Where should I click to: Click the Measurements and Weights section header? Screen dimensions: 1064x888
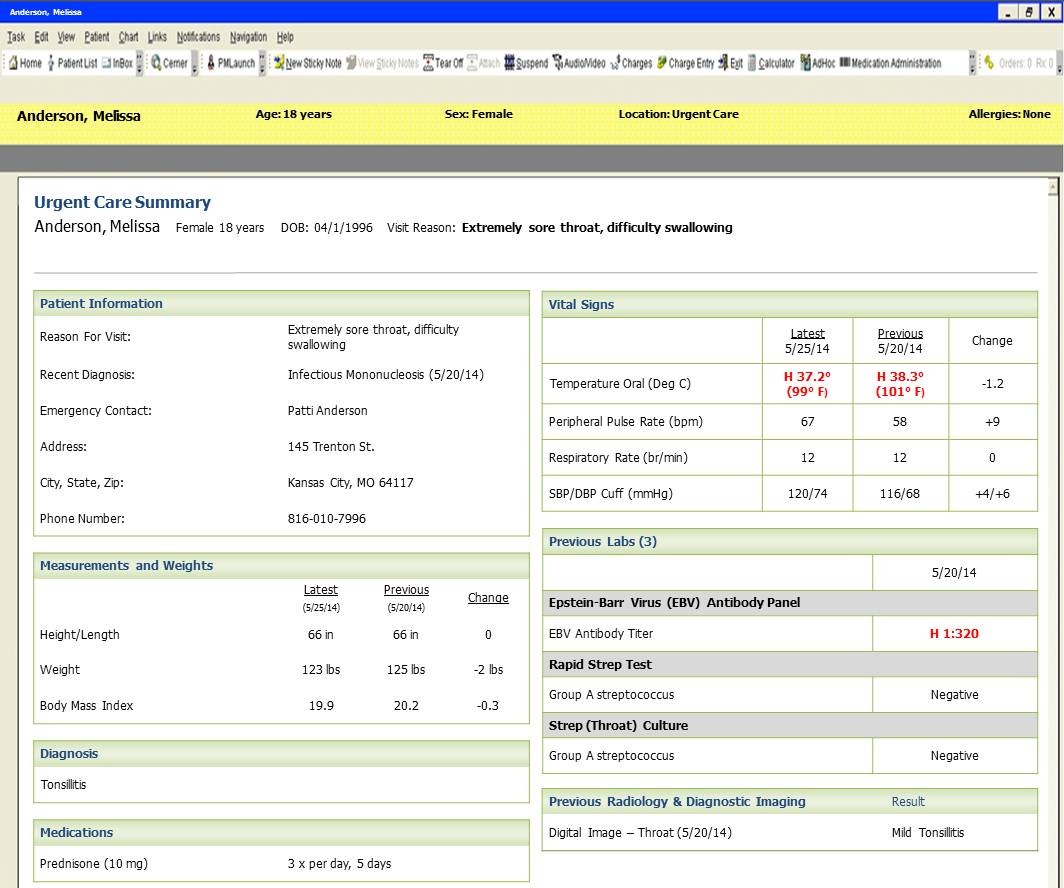click(282, 565)
